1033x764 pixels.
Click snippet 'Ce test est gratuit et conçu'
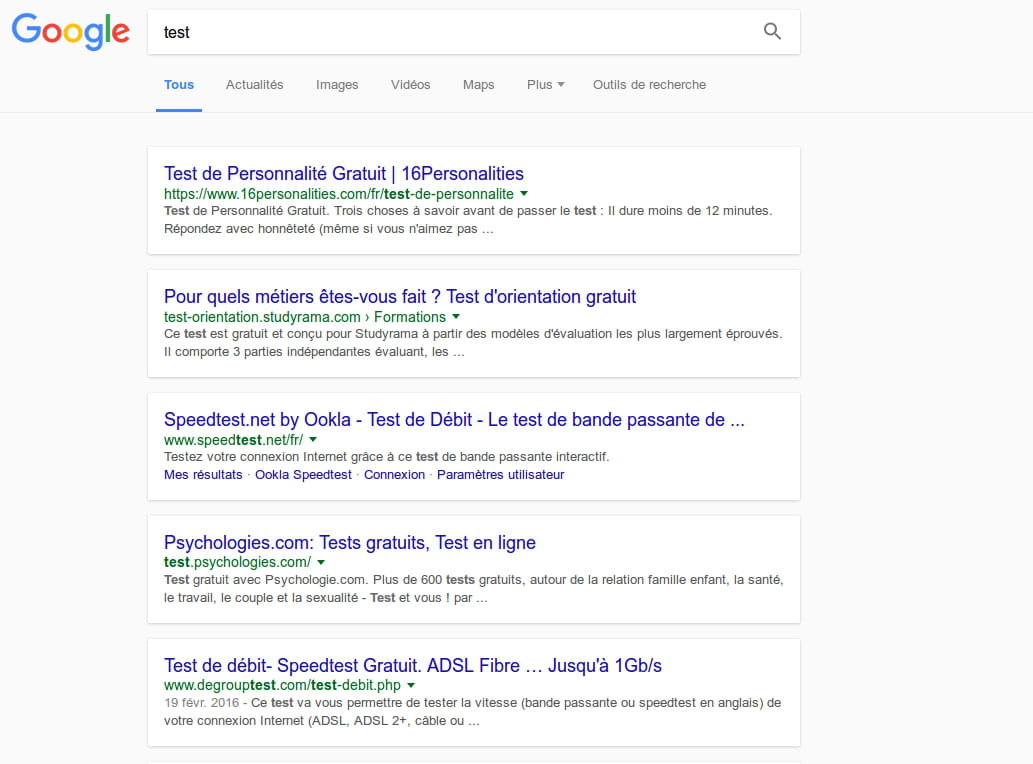tap(472, 342)
